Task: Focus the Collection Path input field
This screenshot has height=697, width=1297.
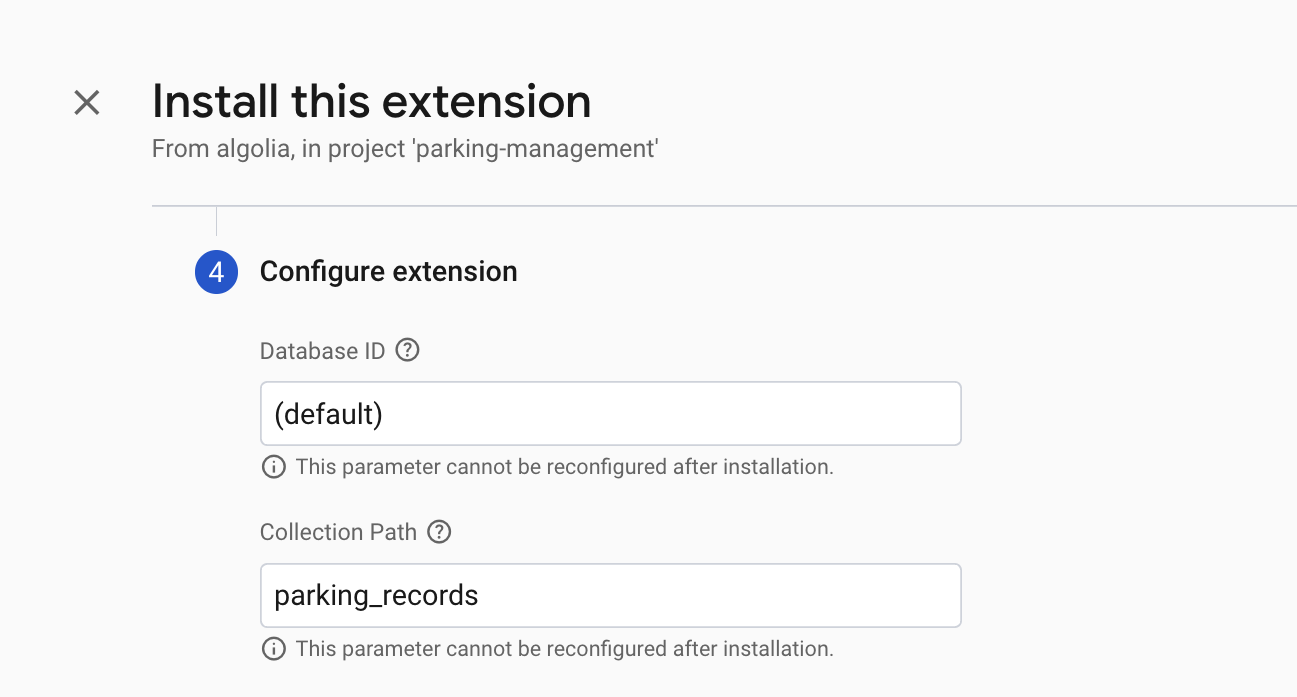Action: 610,595
